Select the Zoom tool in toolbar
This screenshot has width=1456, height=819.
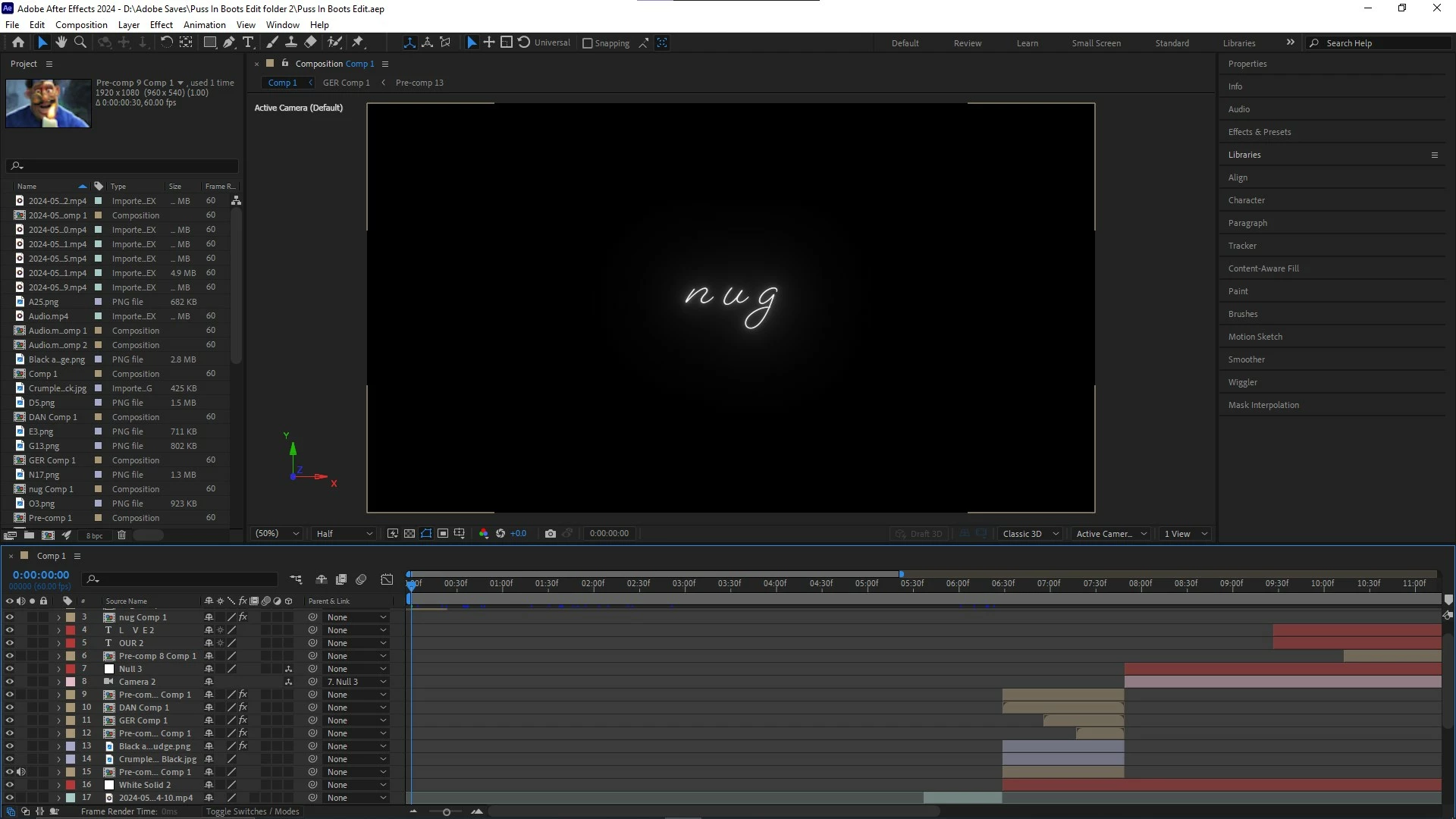point(80,42)
